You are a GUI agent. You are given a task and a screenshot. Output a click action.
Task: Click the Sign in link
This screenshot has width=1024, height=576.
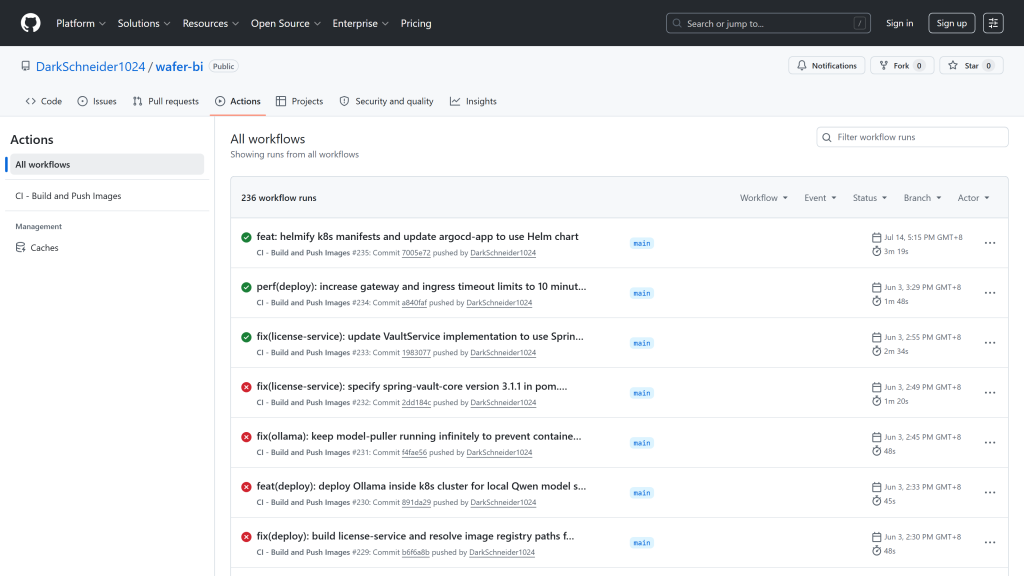(899, 23)
